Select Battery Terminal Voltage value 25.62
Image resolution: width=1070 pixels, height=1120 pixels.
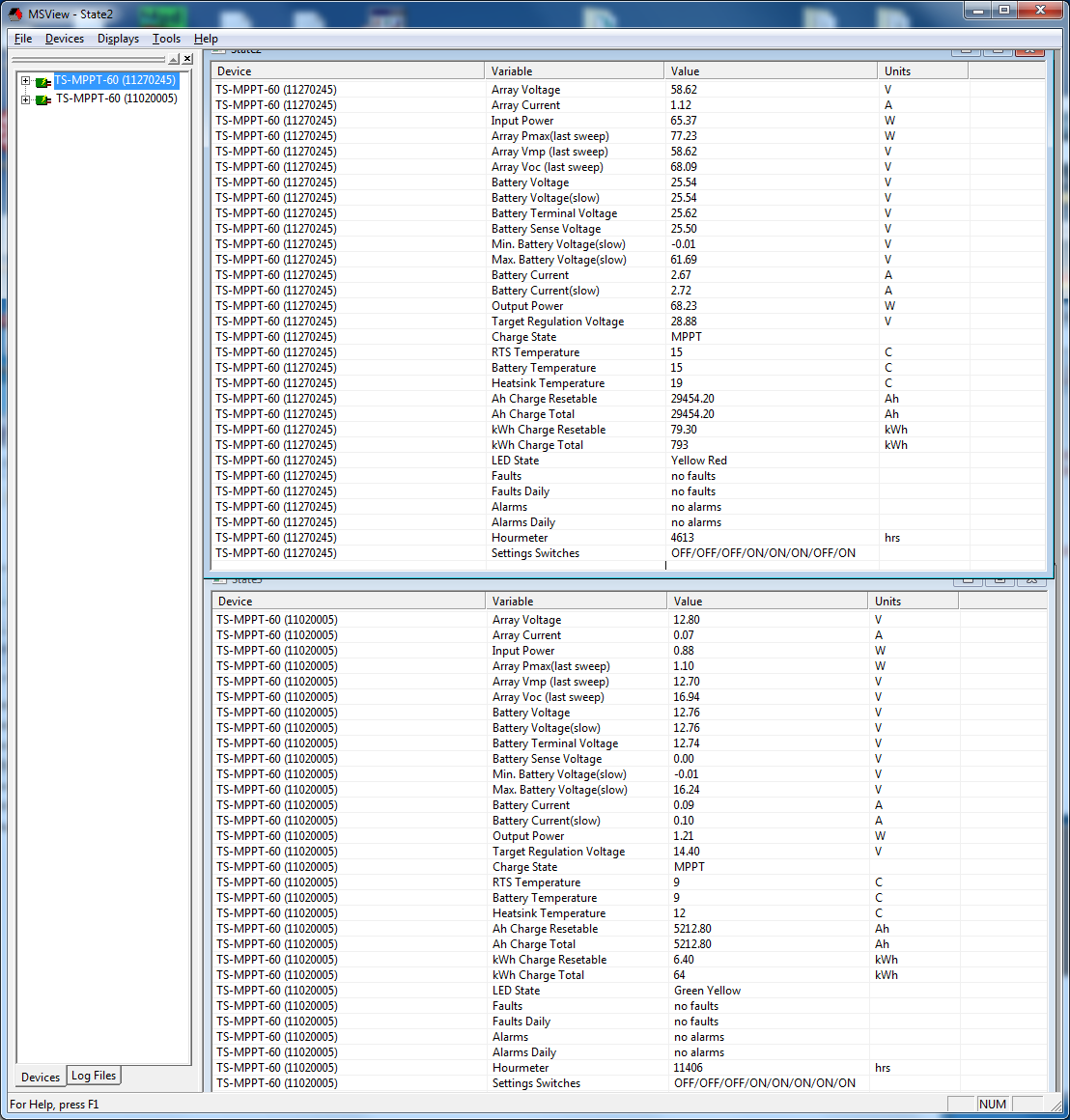(684, 213)
